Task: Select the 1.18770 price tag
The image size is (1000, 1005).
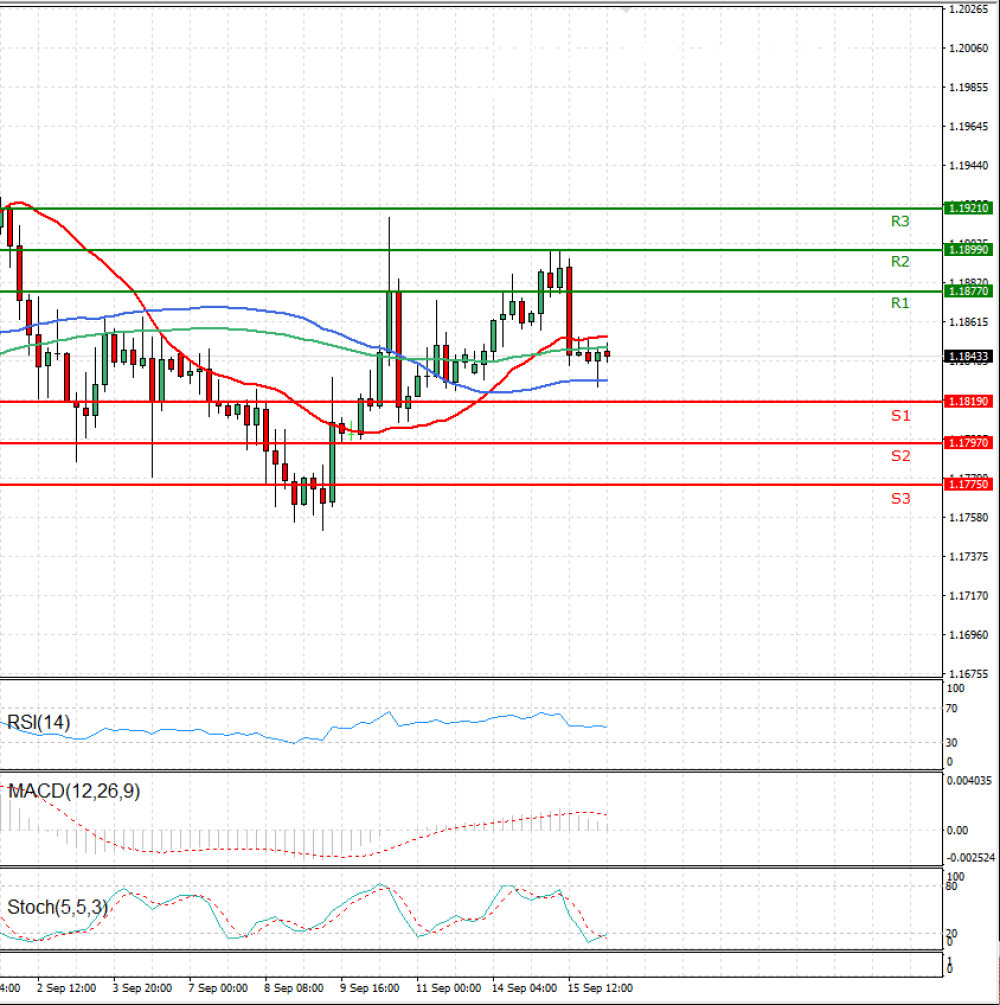Action: point(968,291)
